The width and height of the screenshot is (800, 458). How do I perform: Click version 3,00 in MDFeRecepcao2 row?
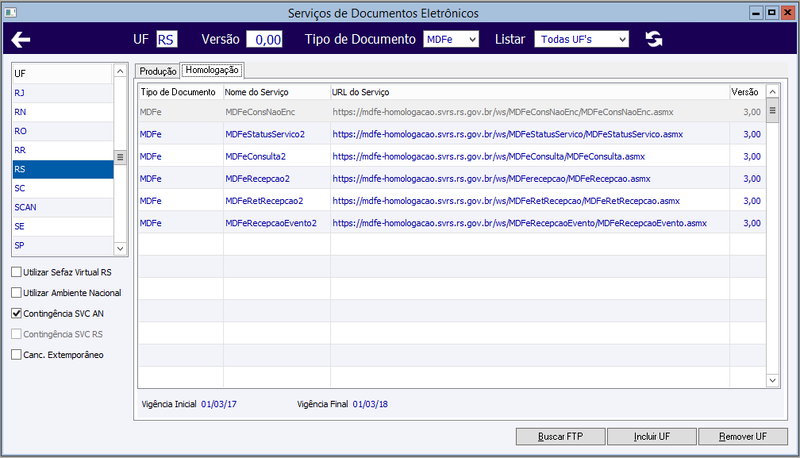(752, 179)
